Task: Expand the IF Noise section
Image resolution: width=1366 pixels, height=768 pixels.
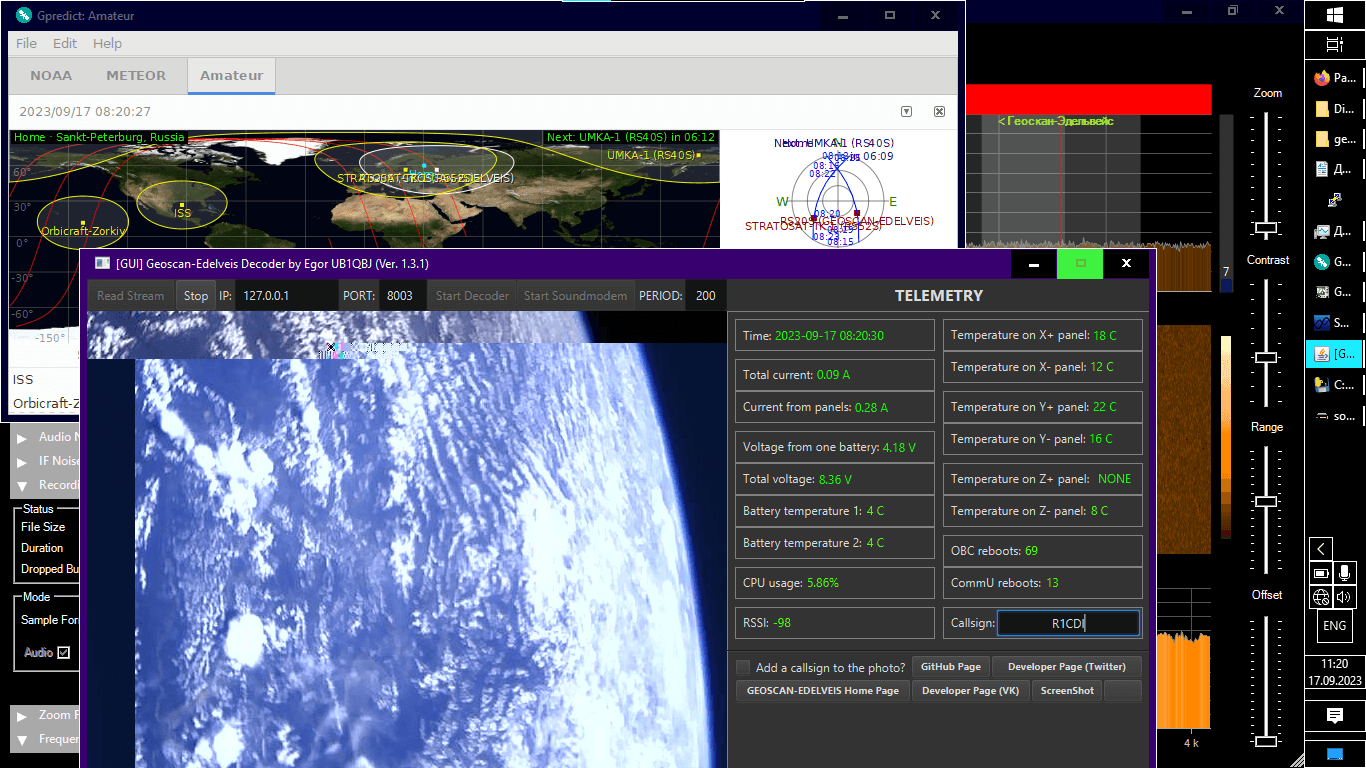Action: pyautogui.click(x=22, y=460)
